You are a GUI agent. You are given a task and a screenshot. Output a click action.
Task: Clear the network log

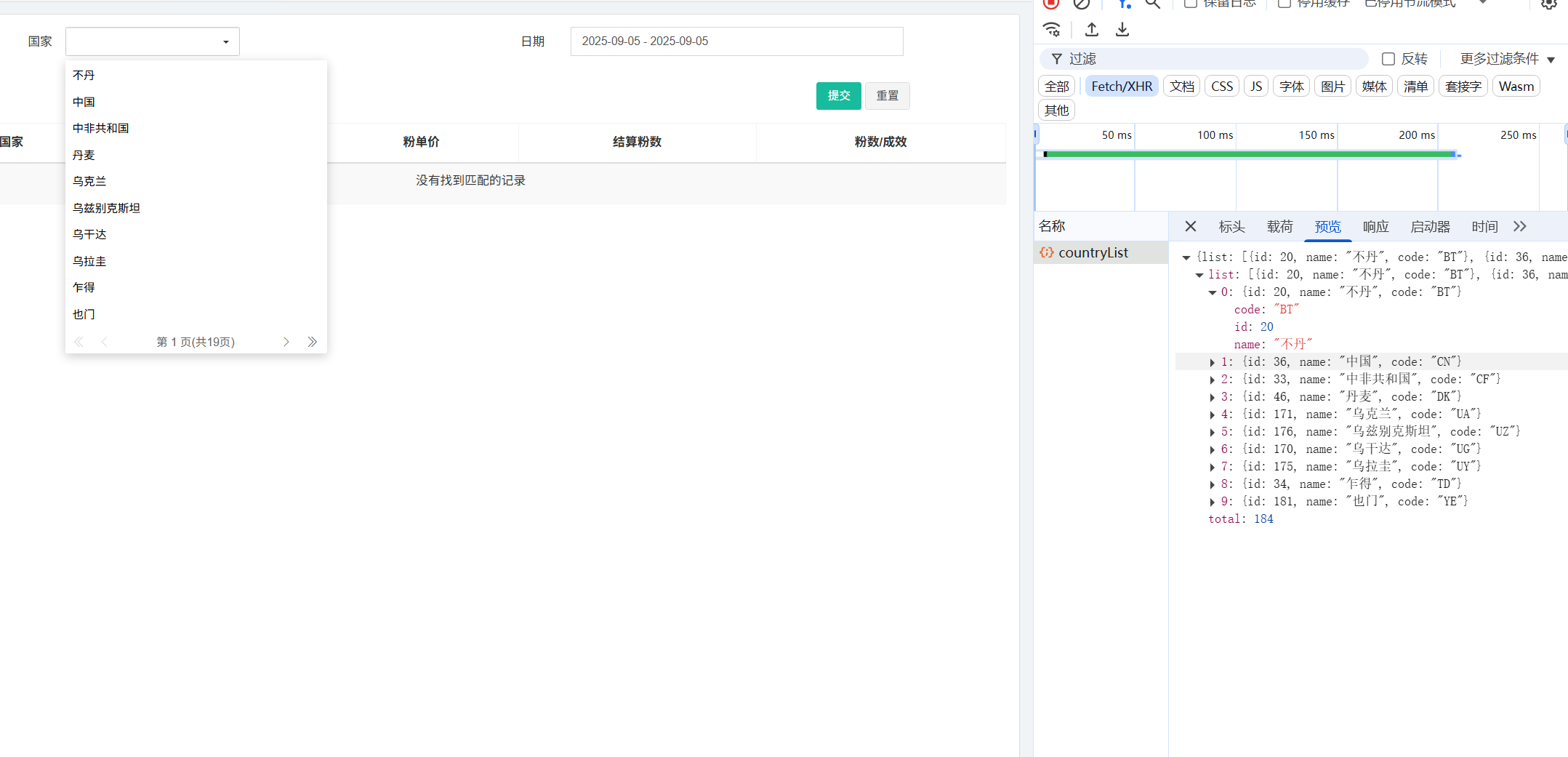(x=1081, y=4)
